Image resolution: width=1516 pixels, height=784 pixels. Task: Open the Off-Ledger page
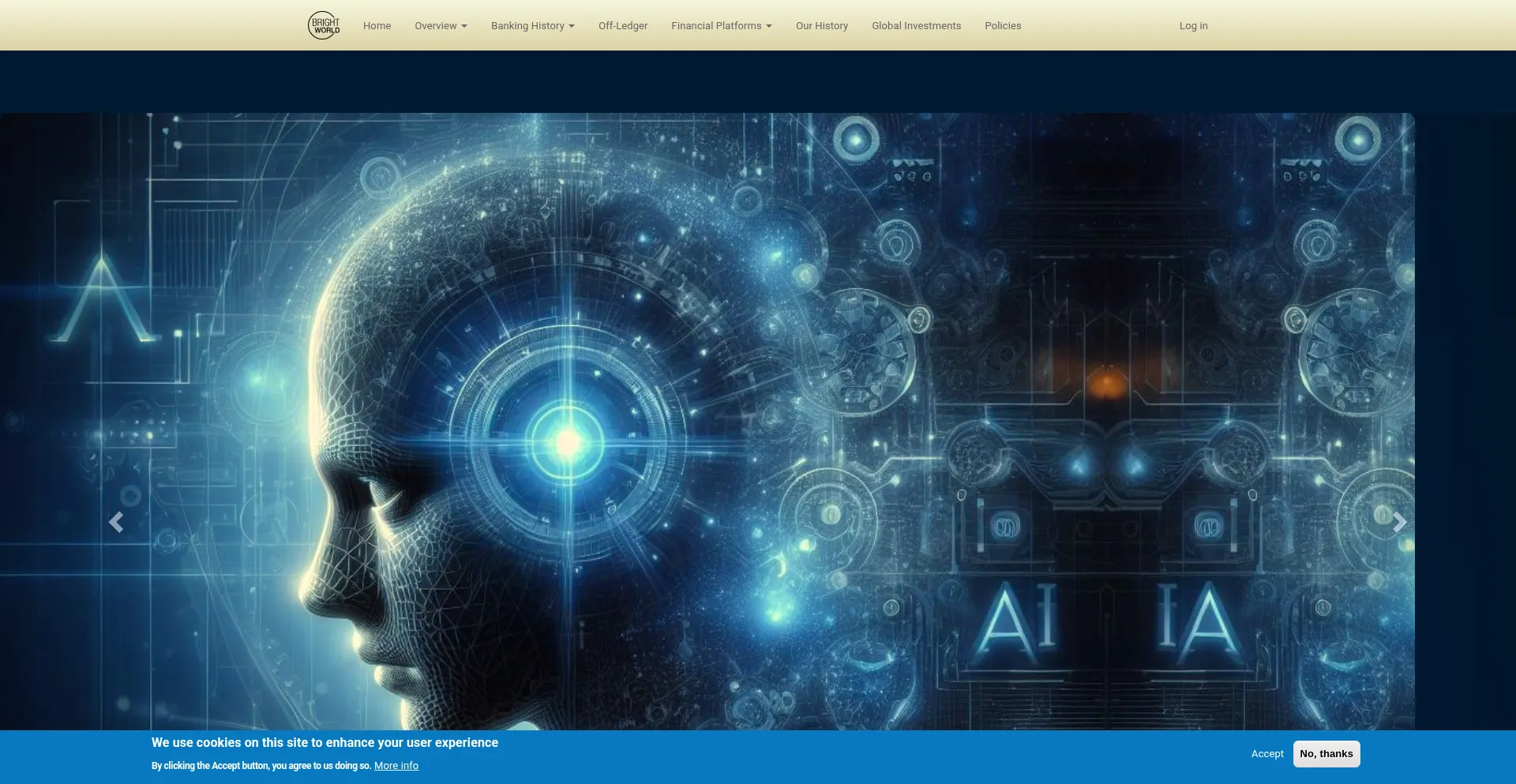[x=623, y=26]
